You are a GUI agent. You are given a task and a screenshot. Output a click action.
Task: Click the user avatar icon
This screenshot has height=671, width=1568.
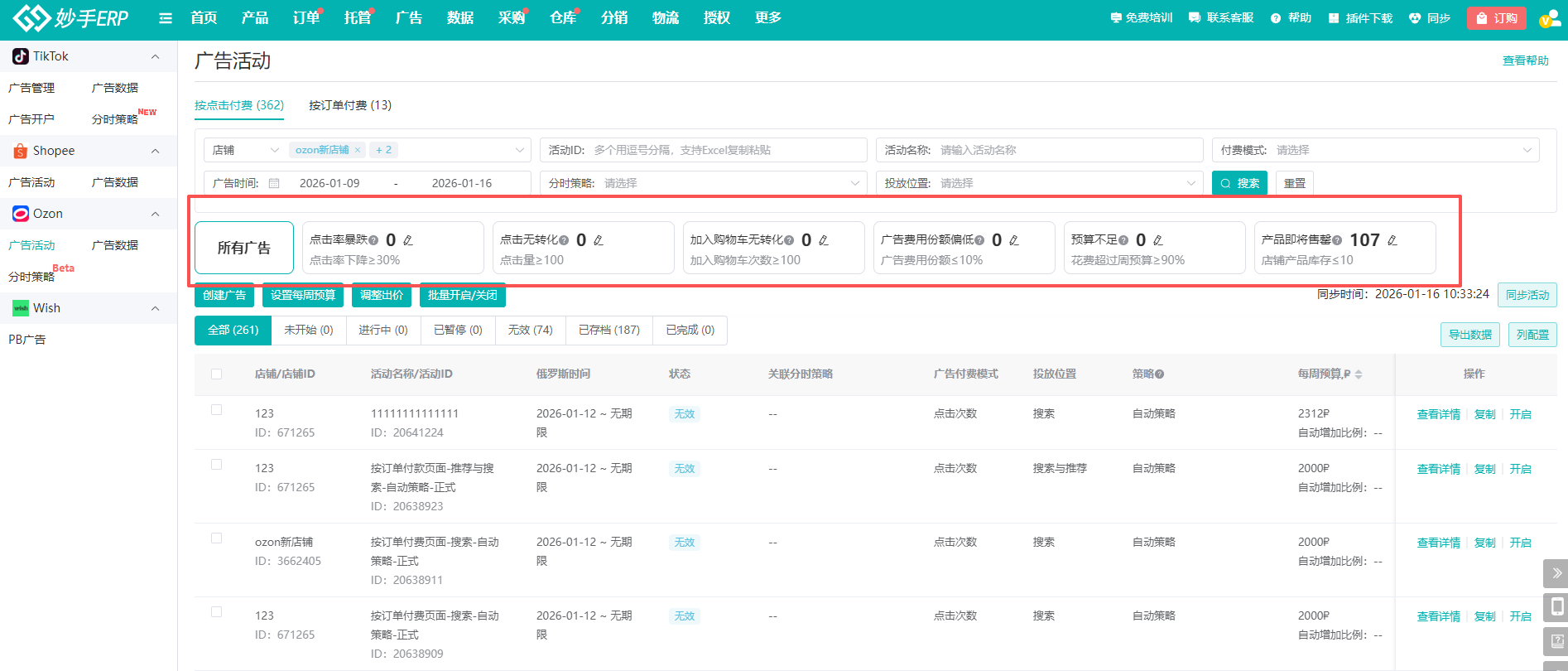pyautogui.click(x=1549, y=18)
